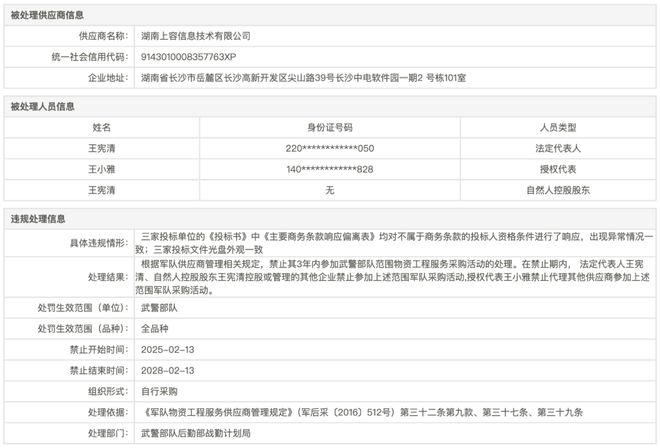This screenshot has height=448, width=660.
Task: Click the 身份证号码 column header
Action: click(330, 127)
